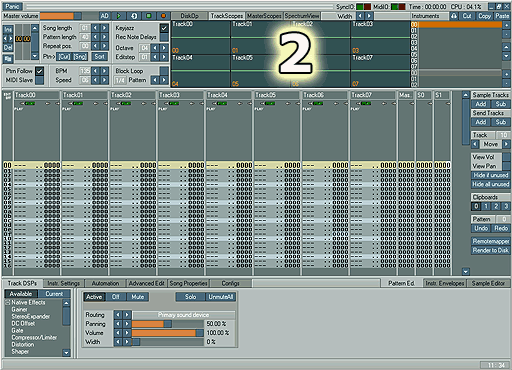Add a Send Track
Viewport: 512px width, 370px height.
coord(480,122)
